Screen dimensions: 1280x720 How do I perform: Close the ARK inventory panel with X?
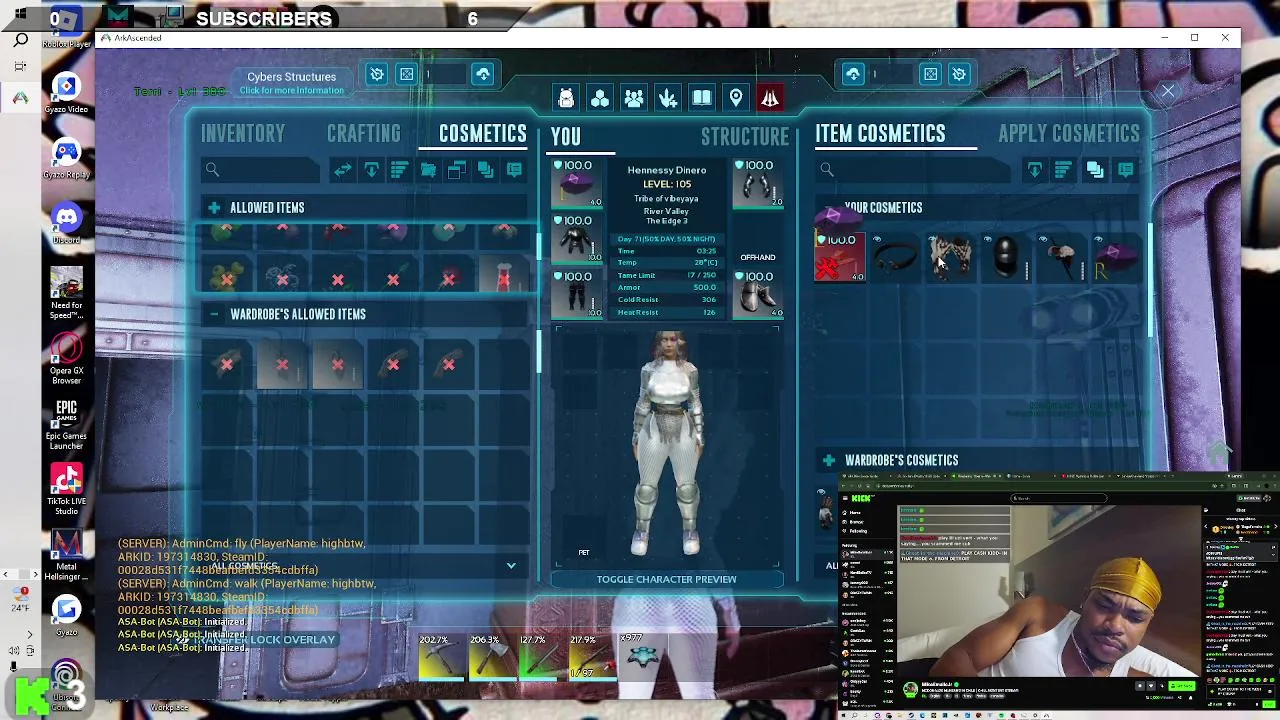tap(1168, 91)
